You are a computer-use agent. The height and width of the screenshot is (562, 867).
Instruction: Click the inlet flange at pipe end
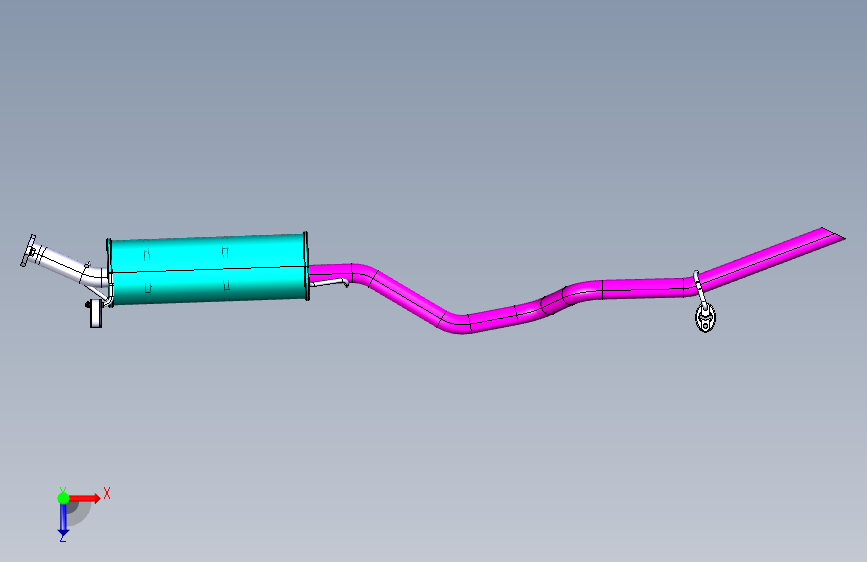tap(28, 251)
